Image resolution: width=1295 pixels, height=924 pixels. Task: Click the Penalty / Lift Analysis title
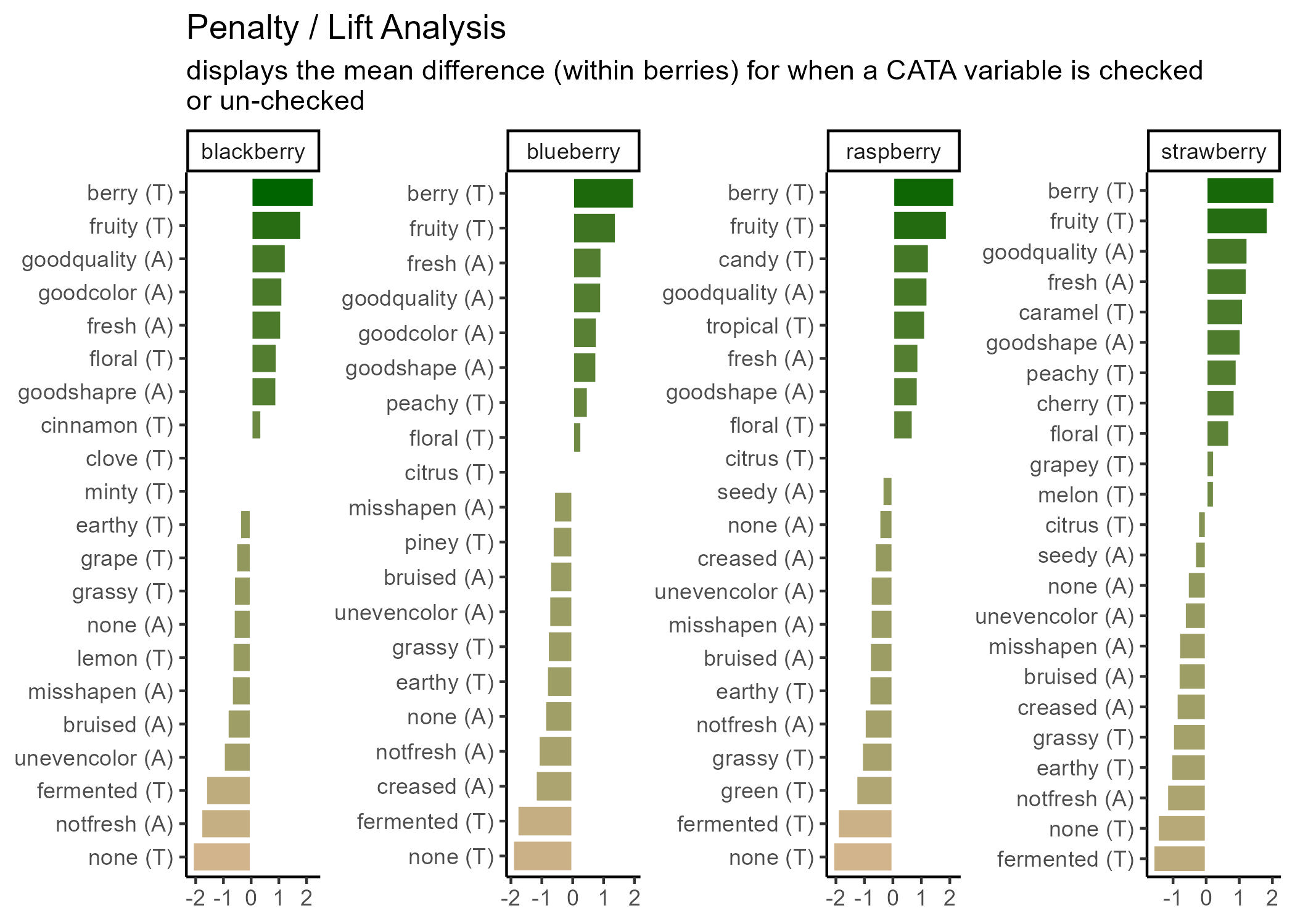(x=346, y=28)
